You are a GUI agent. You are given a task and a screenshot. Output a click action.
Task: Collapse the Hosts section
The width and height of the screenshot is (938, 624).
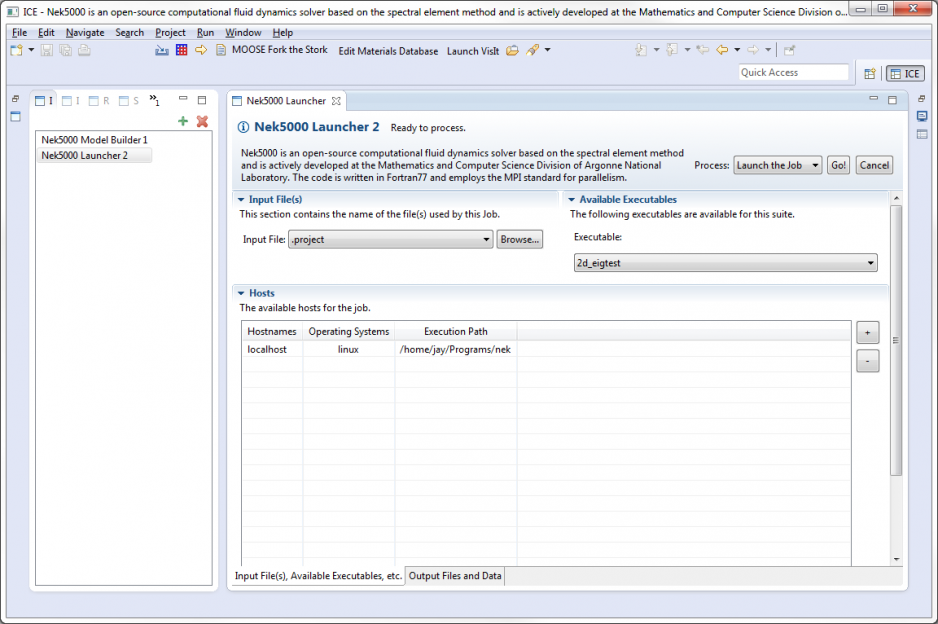click(241, 293)
